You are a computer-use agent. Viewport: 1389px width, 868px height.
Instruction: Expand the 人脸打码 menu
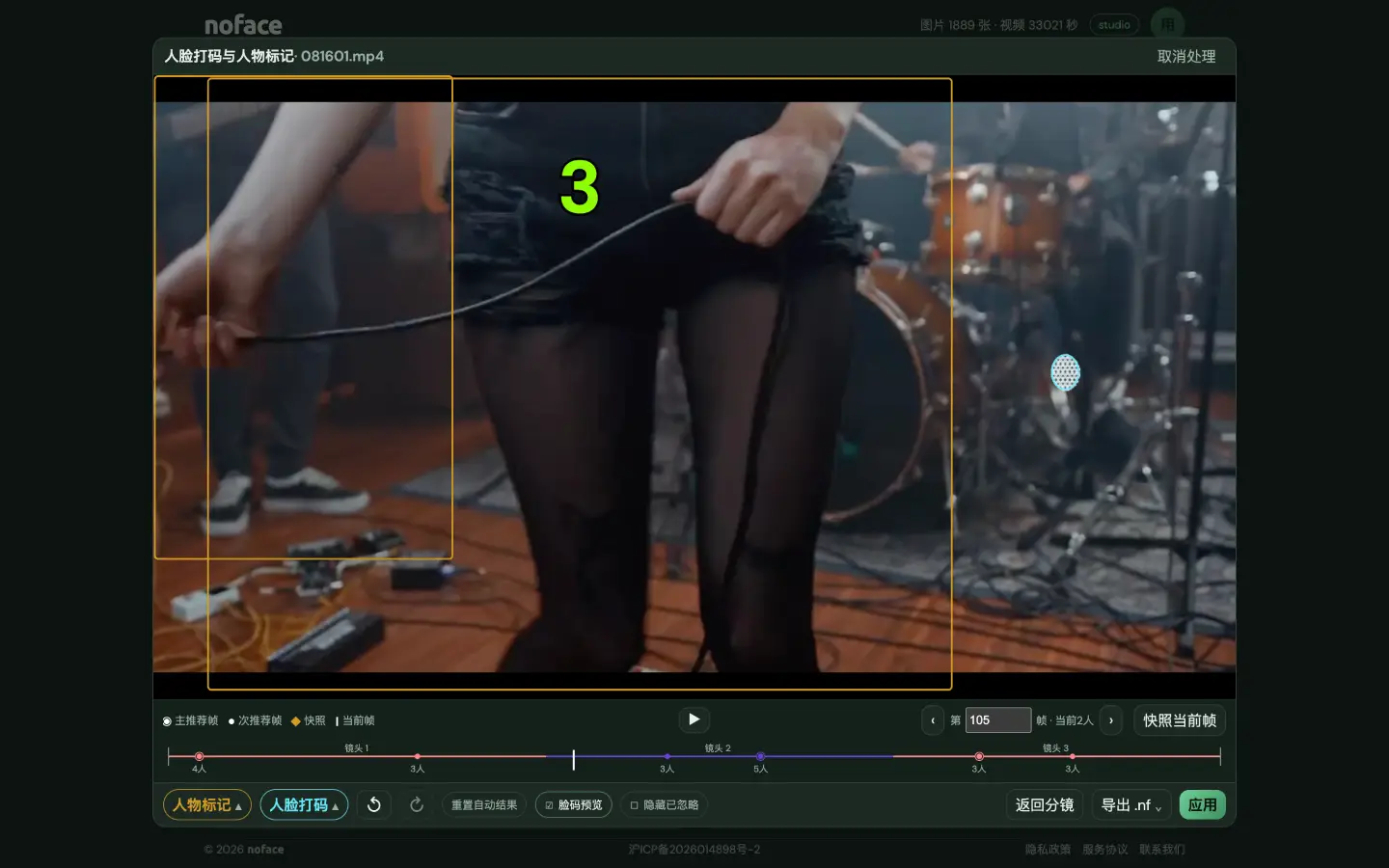304,804
